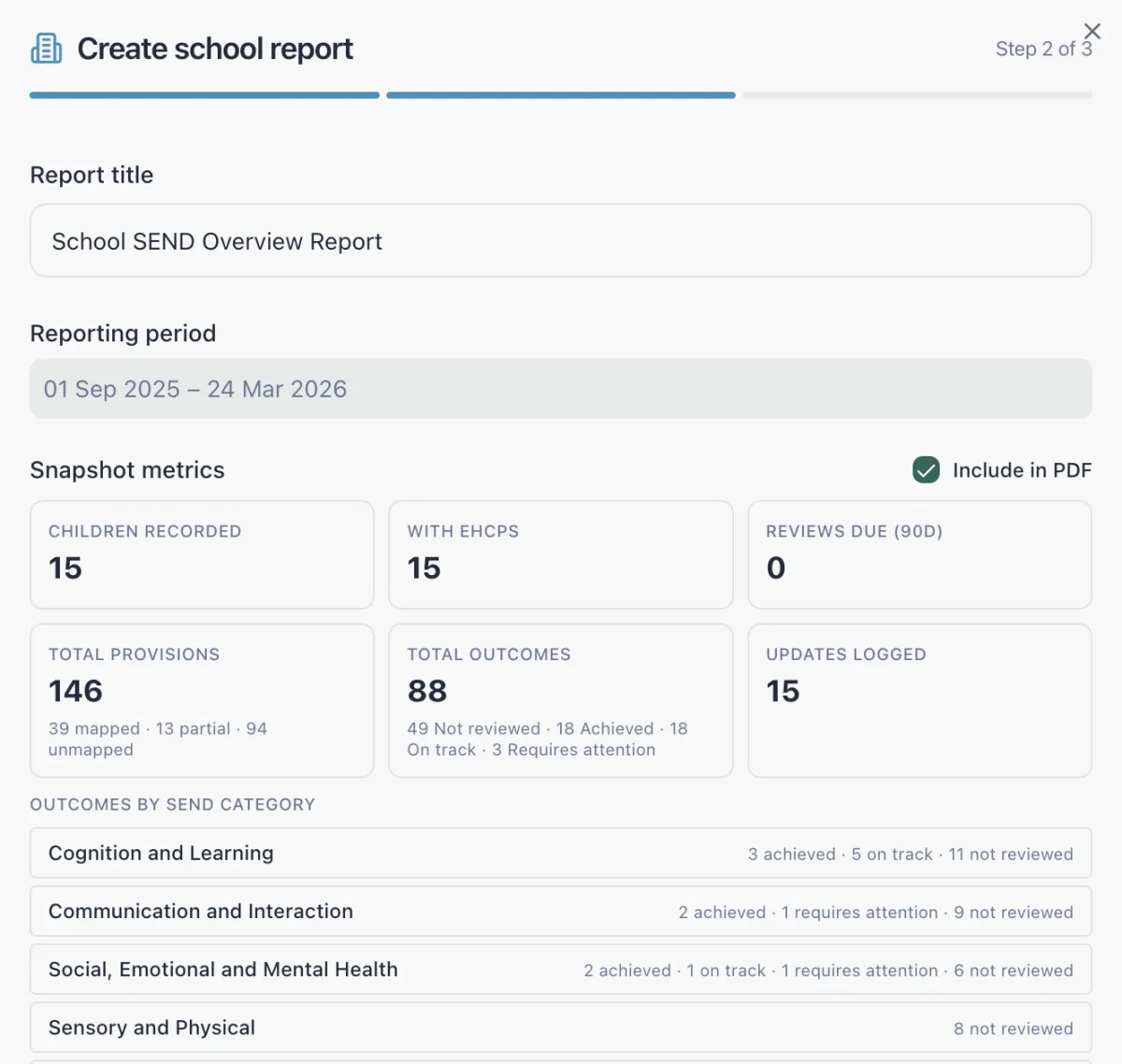Open the Total Provisions metric card
This screenshot has height=1064, width=1122.
click(202, 700)
